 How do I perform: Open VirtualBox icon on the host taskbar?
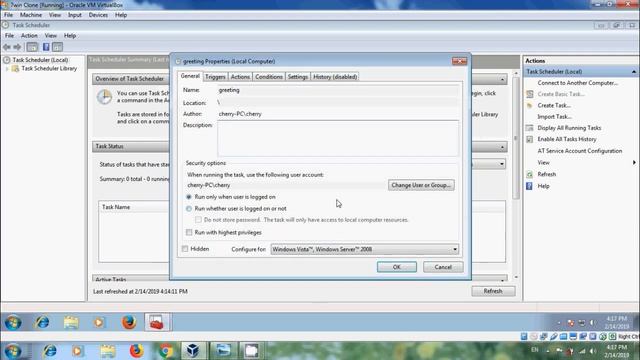(193, 351)
